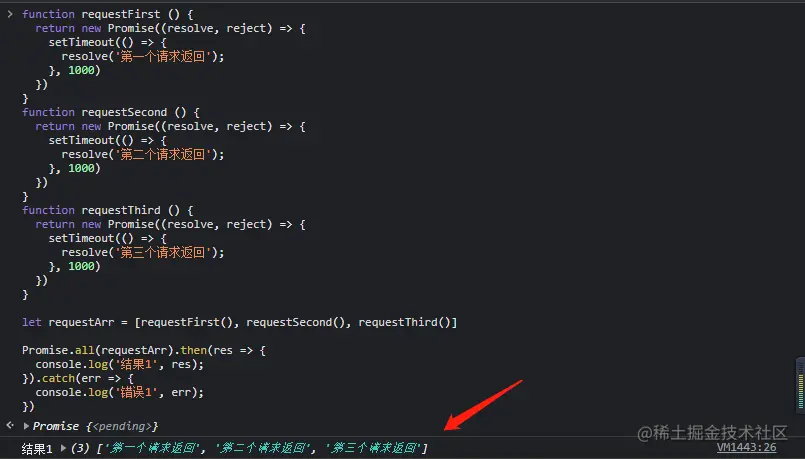
Task: Click the 'function requestFirst () {' line
Action: 108,14
